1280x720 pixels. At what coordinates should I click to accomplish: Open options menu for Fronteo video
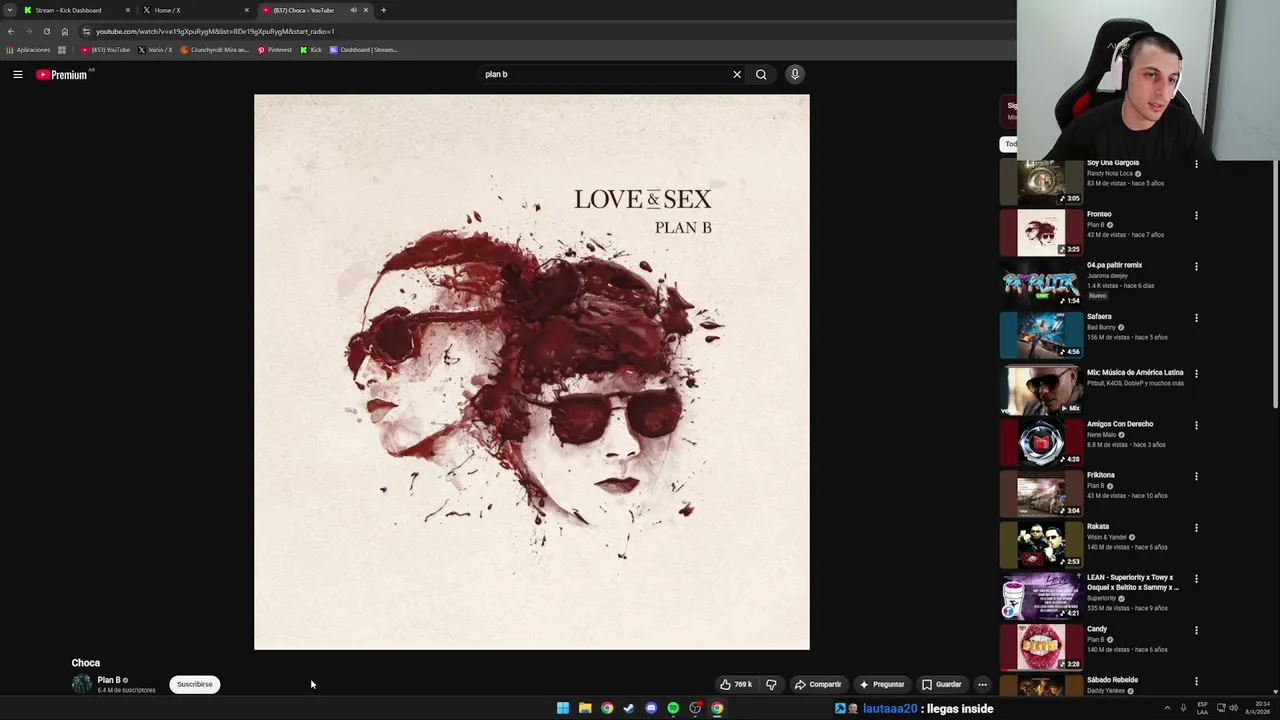tap(1196, 215)
